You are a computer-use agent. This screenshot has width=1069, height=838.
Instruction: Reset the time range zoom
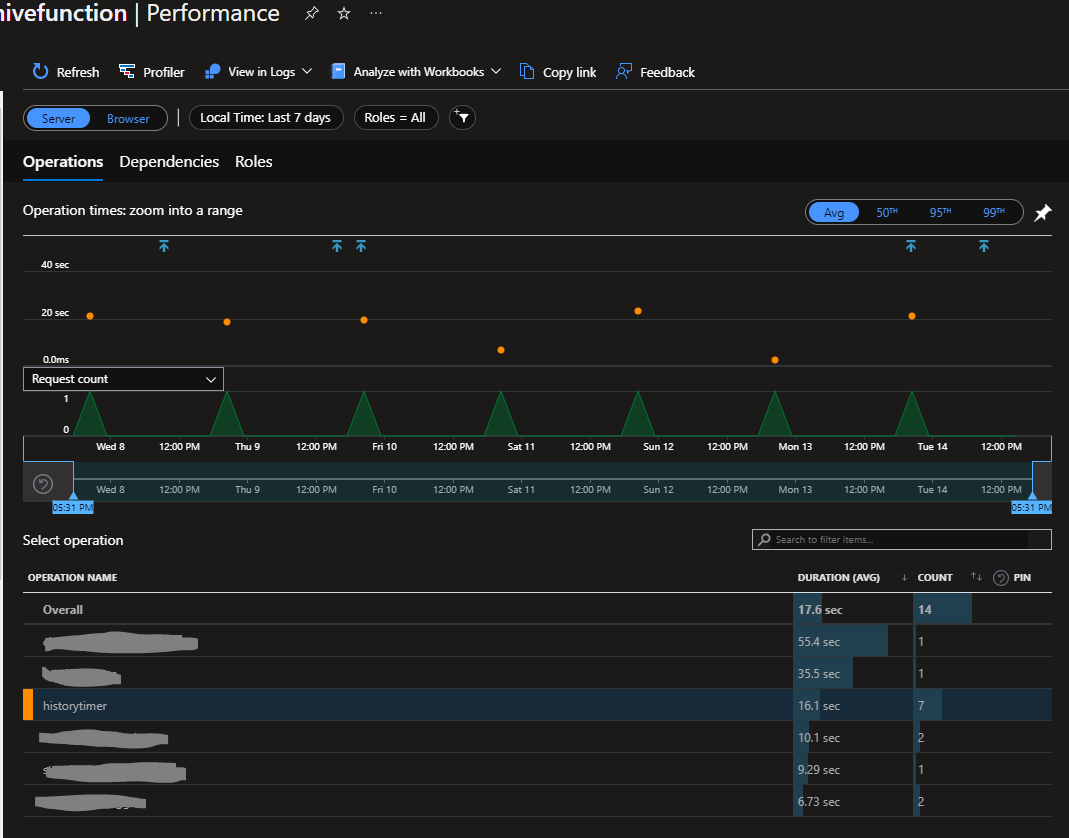43,484
